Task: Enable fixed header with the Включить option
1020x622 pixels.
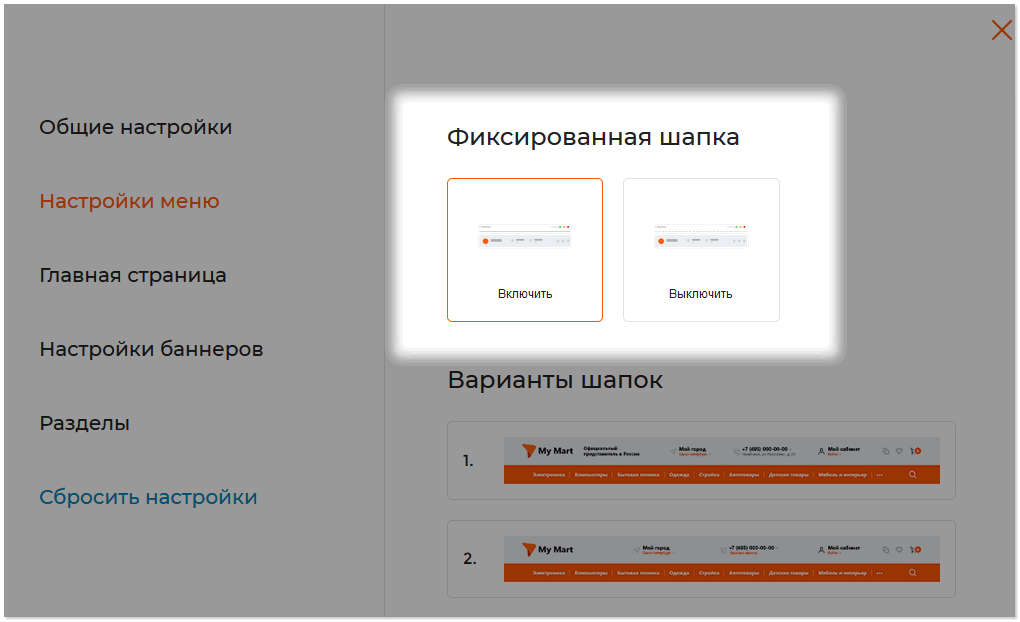Action: click(525, 250)
